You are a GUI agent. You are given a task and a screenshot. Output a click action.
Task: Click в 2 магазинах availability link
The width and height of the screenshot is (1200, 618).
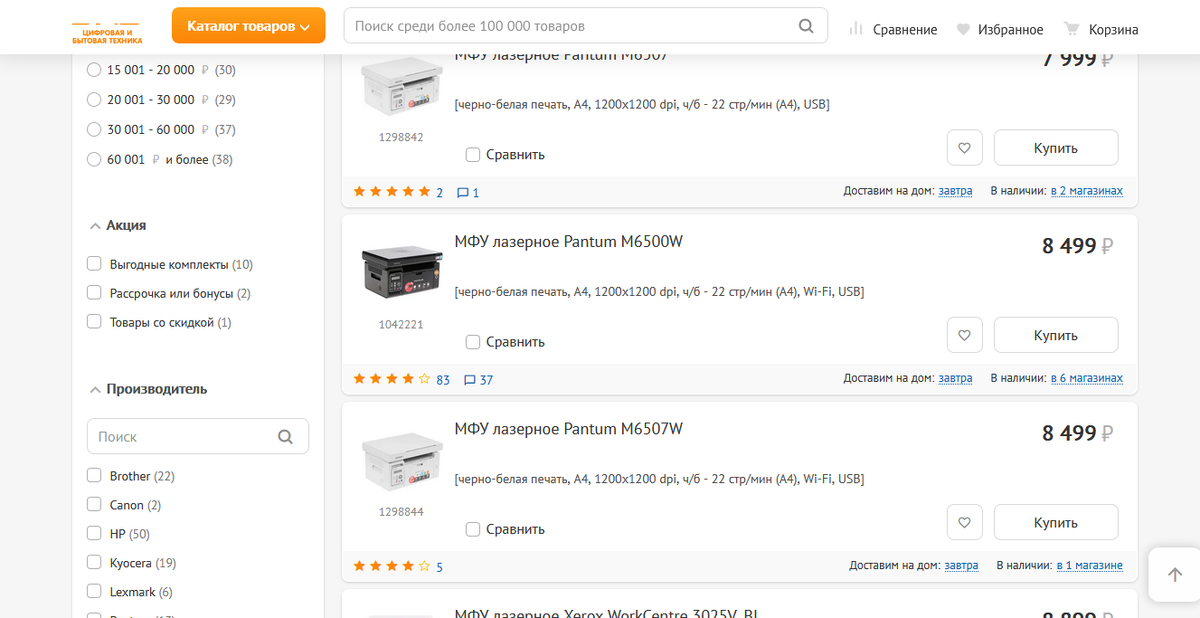pyautogui.click(x=1086, y=191)
